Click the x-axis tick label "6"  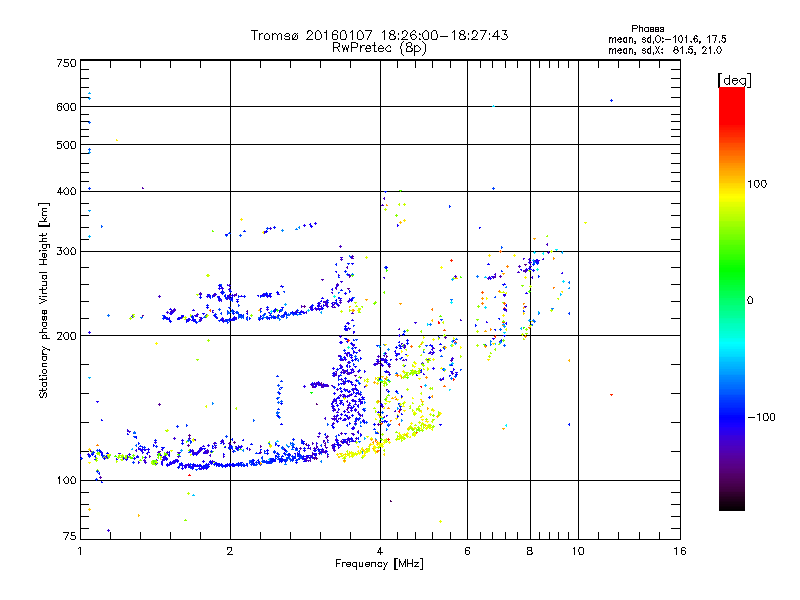pyautogui.click(x=467, y=551)
